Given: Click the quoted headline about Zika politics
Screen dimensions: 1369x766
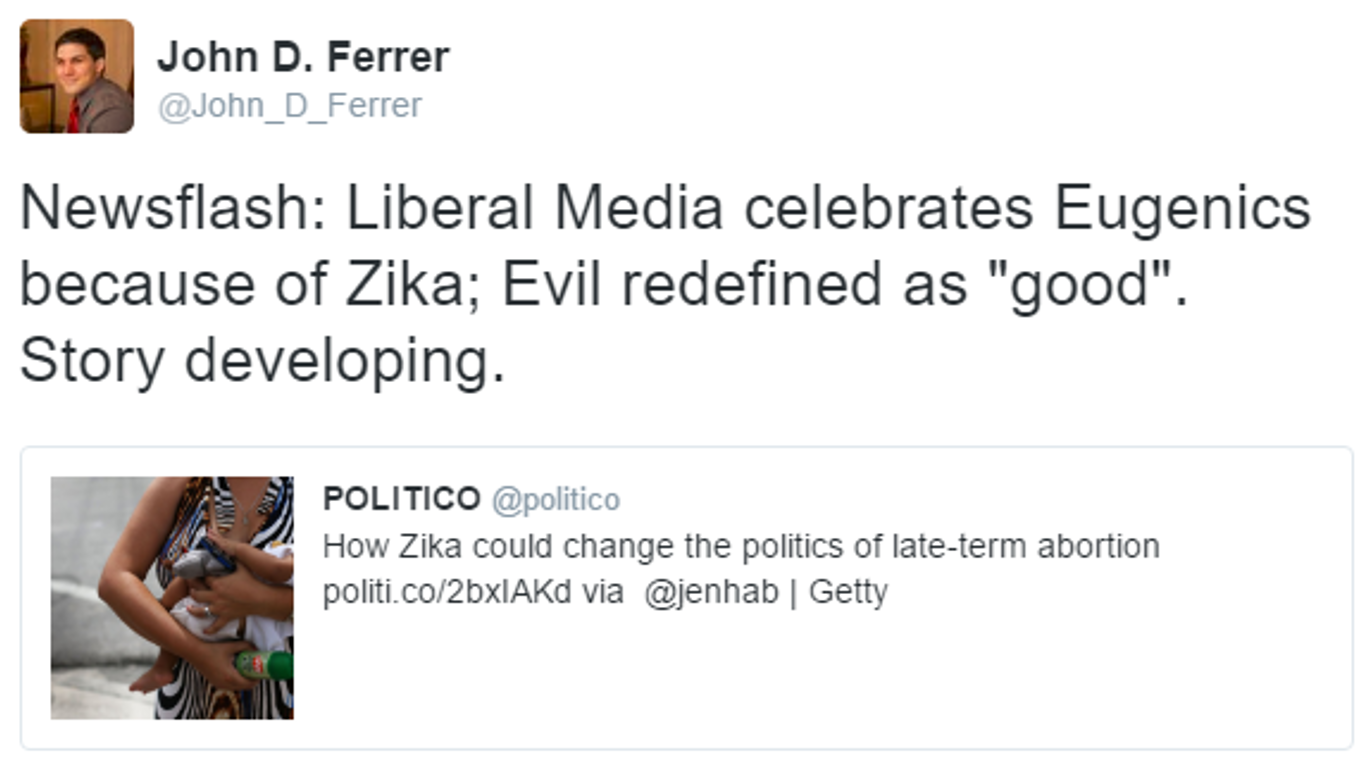Looking at the screenshot, I should (x=740, y=546).
